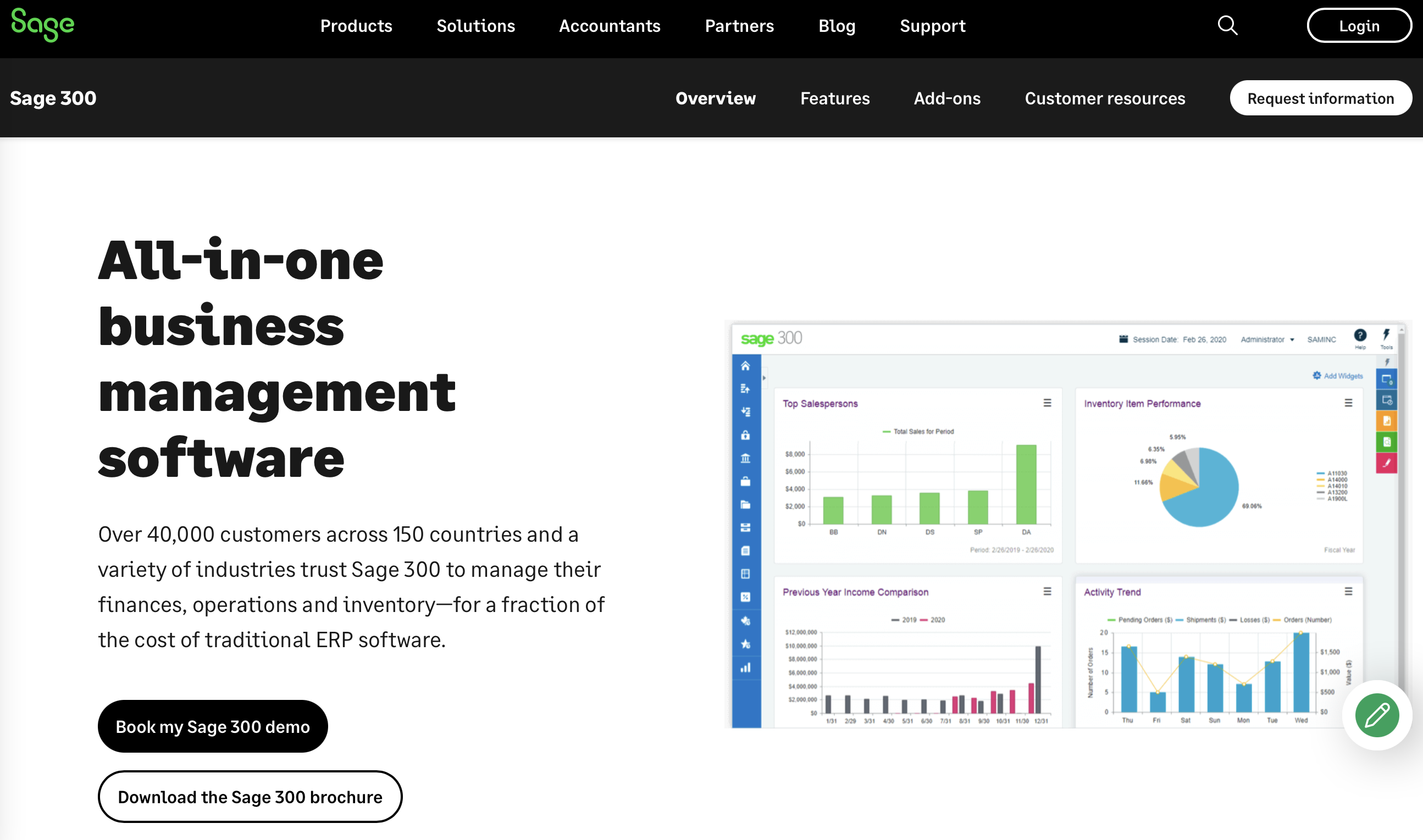Open the Support menu
The width and height of the screenshot is (1423, 840).
pos(933,26)
